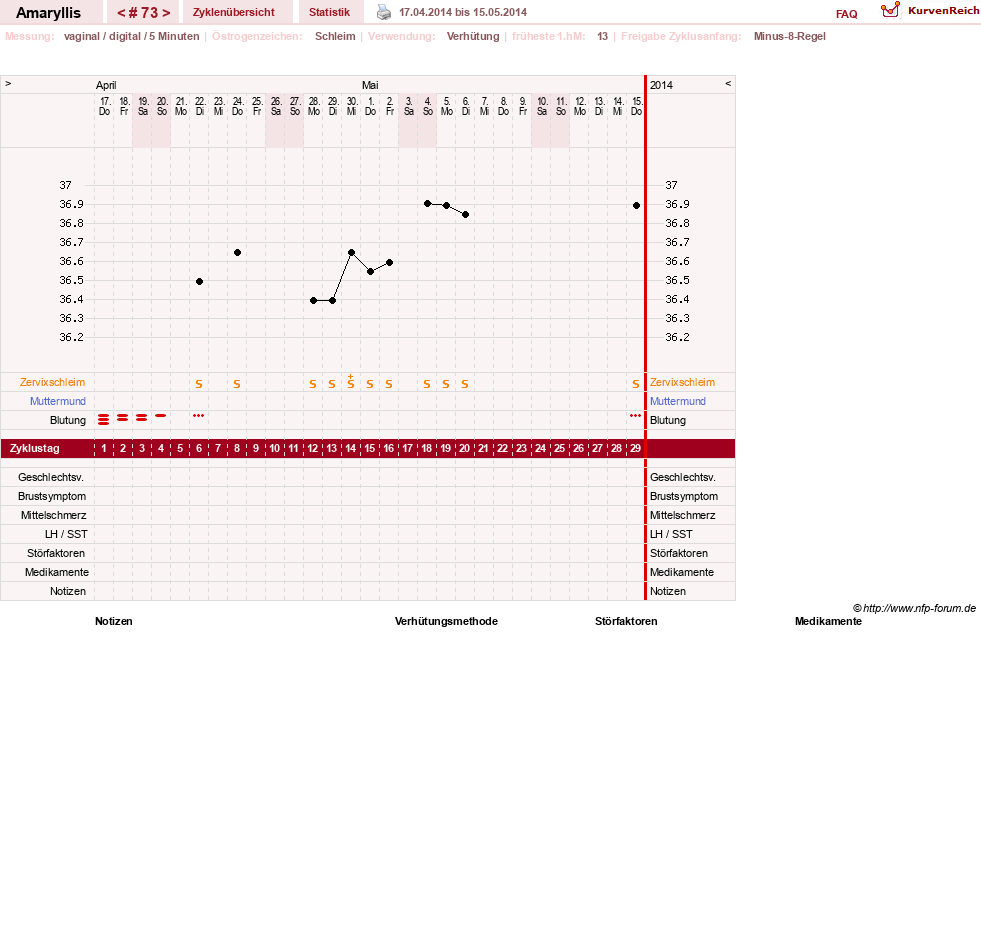Click the Zyklustag row label
The width and height of the screenshot is (981, 940).
34,449
